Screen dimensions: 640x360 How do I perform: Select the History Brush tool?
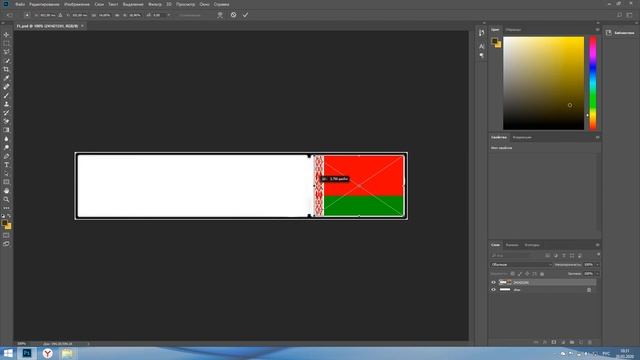click(x=6, y=113)
